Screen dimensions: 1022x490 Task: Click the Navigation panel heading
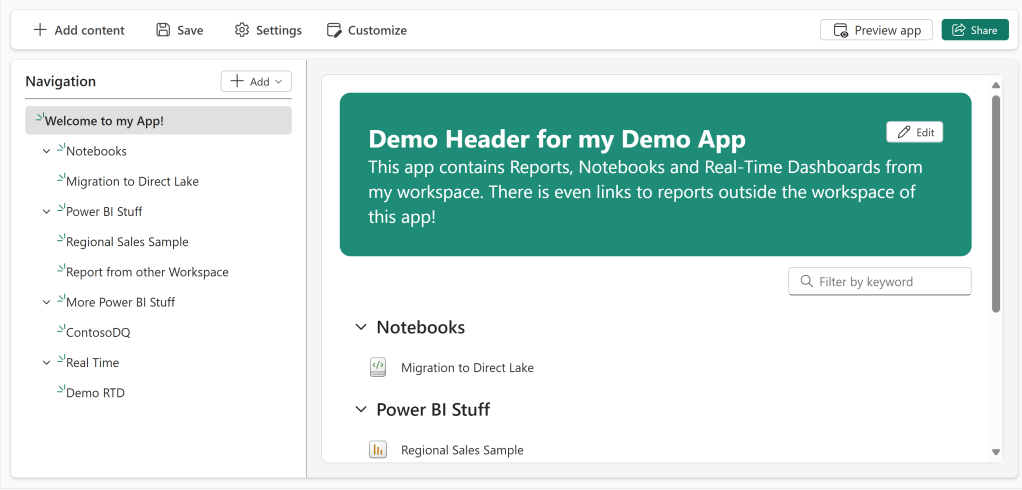(x=61, y=81)
